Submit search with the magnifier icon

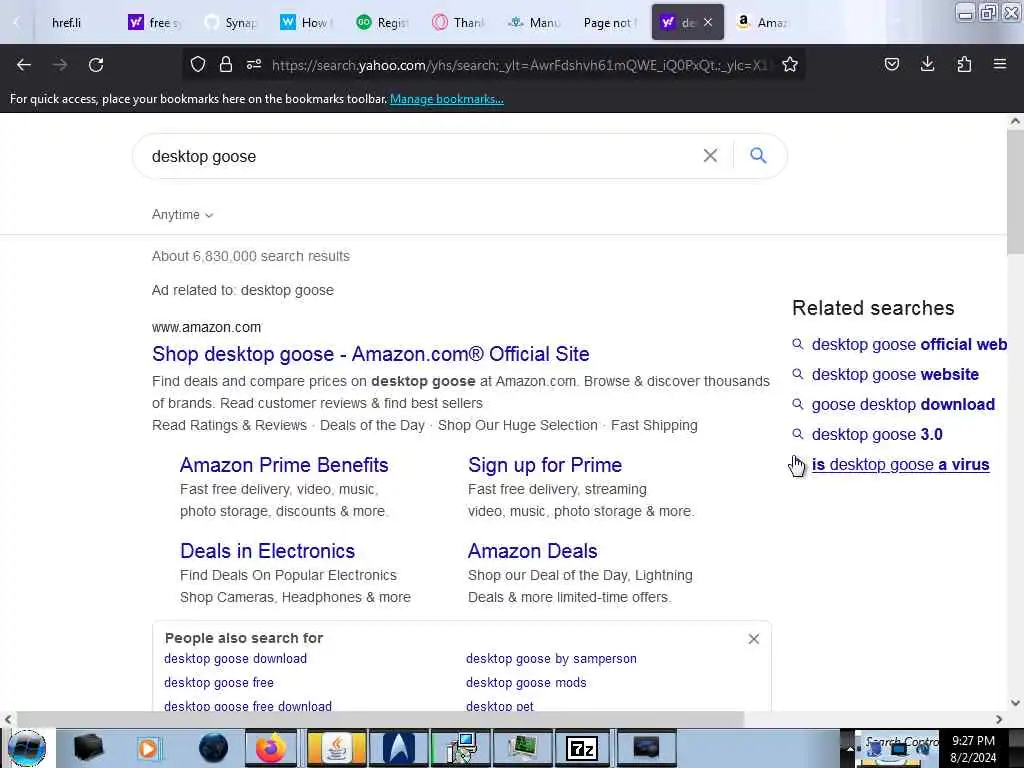click(758, 155)
